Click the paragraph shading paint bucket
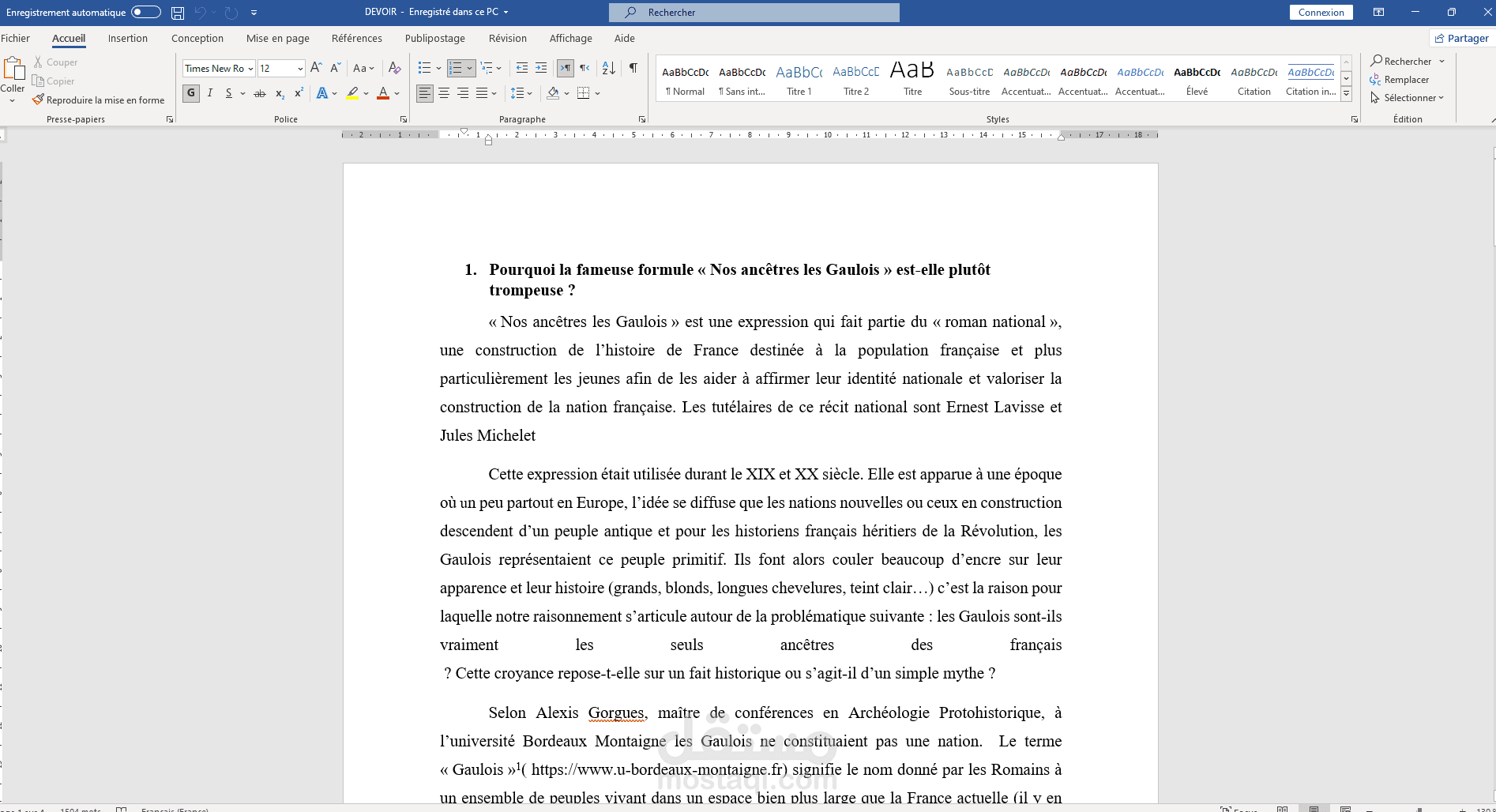 [x=553, y=93]
